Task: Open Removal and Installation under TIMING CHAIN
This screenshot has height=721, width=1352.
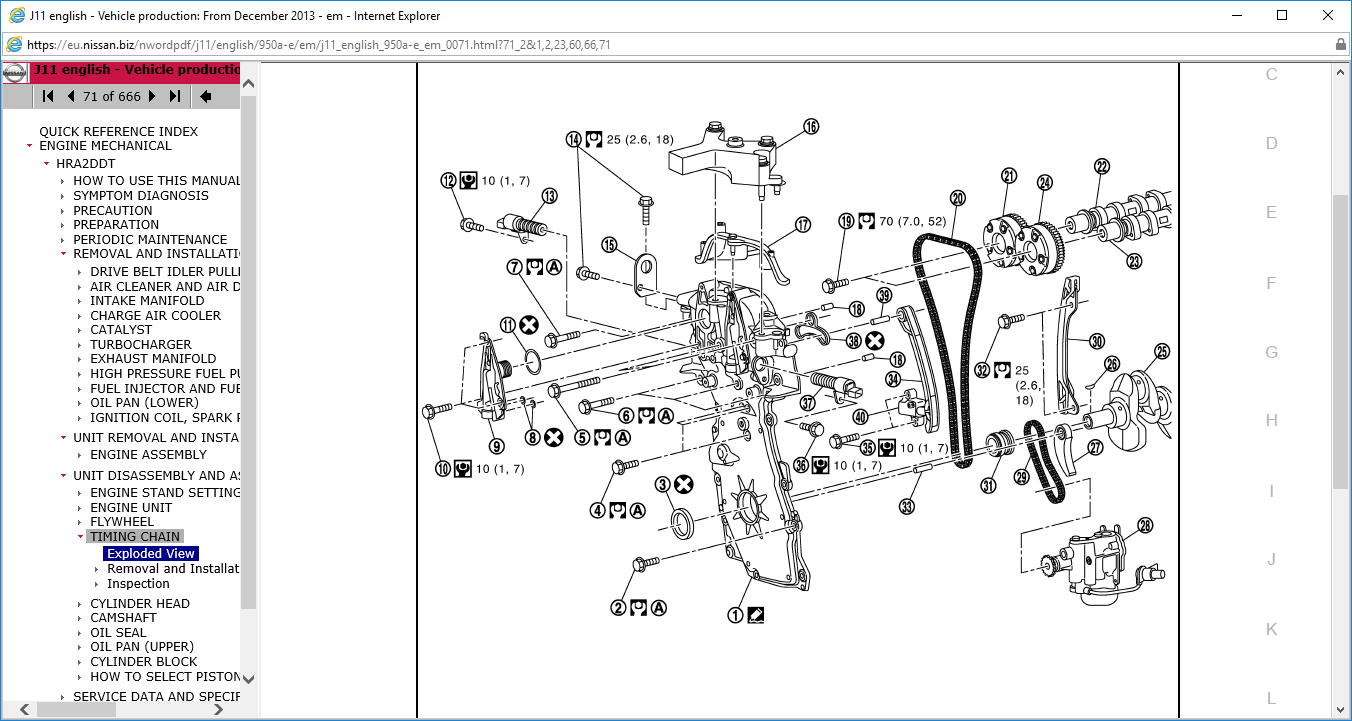Action: point(173,569)
